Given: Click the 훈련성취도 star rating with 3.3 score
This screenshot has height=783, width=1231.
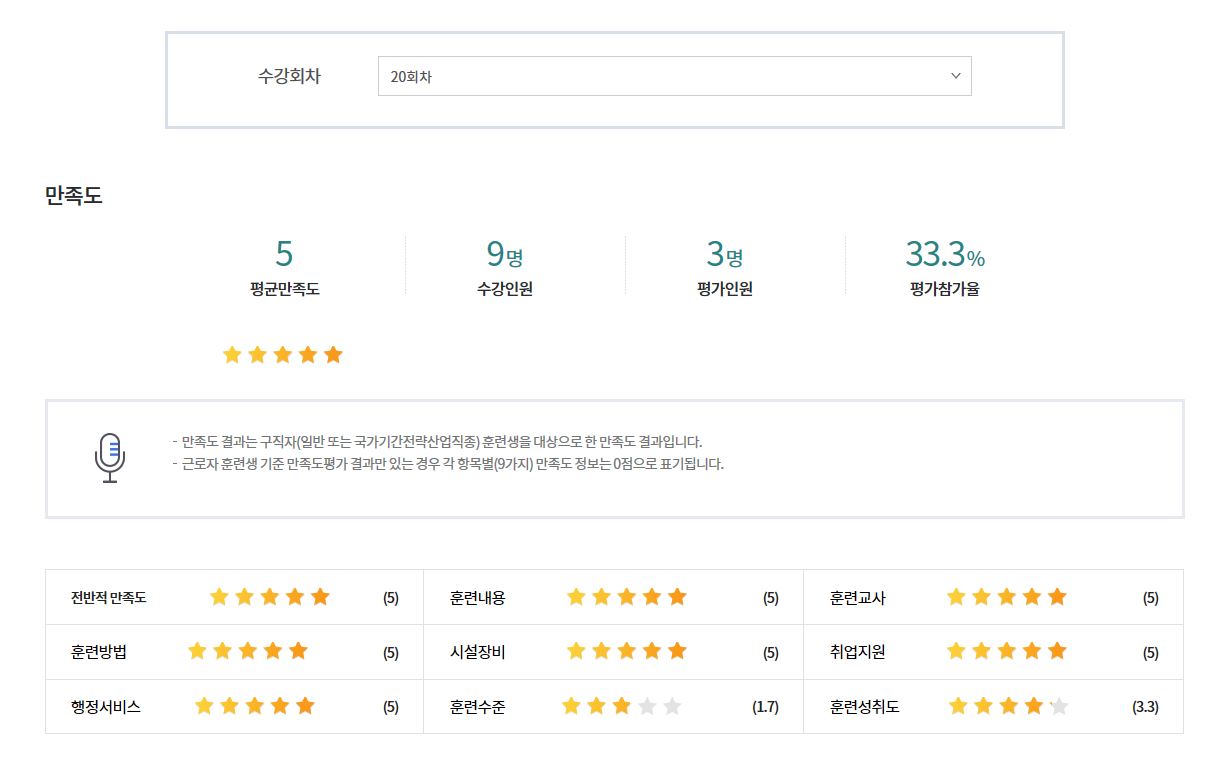Looking at the screenshot, I should coord(1008,706).
